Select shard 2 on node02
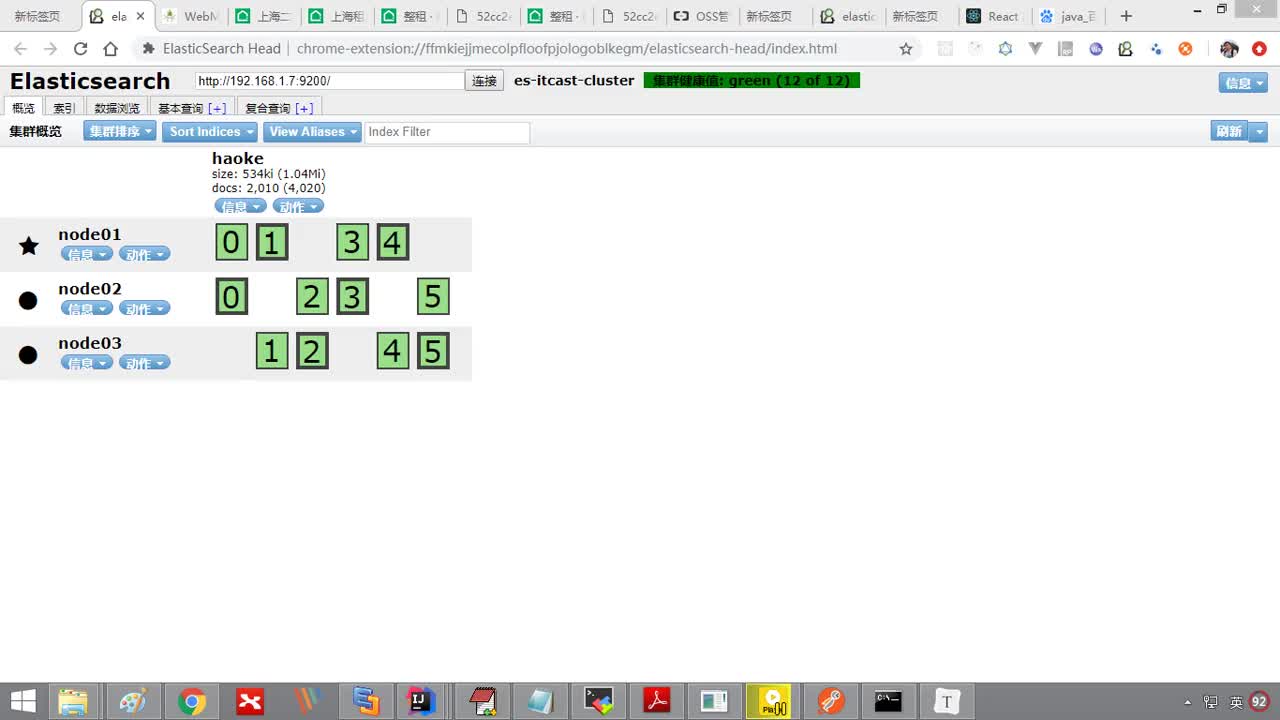 click(x=312, y=297)
